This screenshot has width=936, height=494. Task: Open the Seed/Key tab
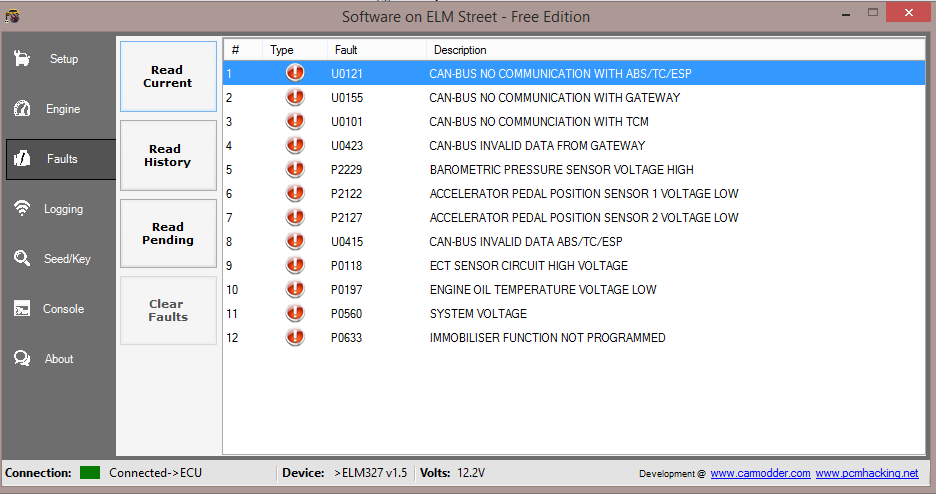coord(67,259)
